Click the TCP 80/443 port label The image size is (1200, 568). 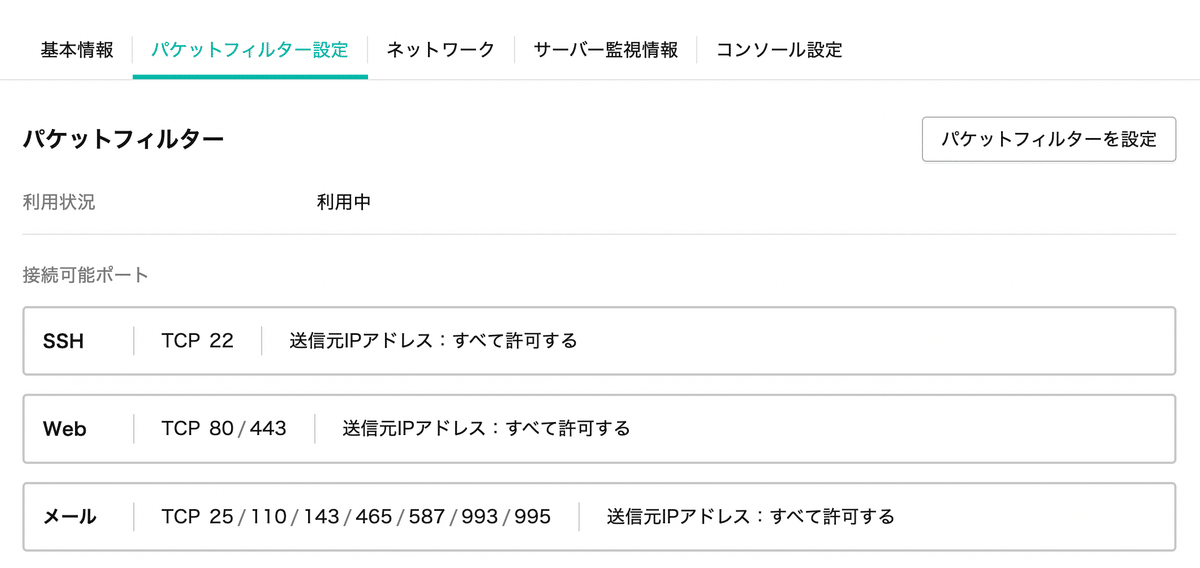pos(224,429)
